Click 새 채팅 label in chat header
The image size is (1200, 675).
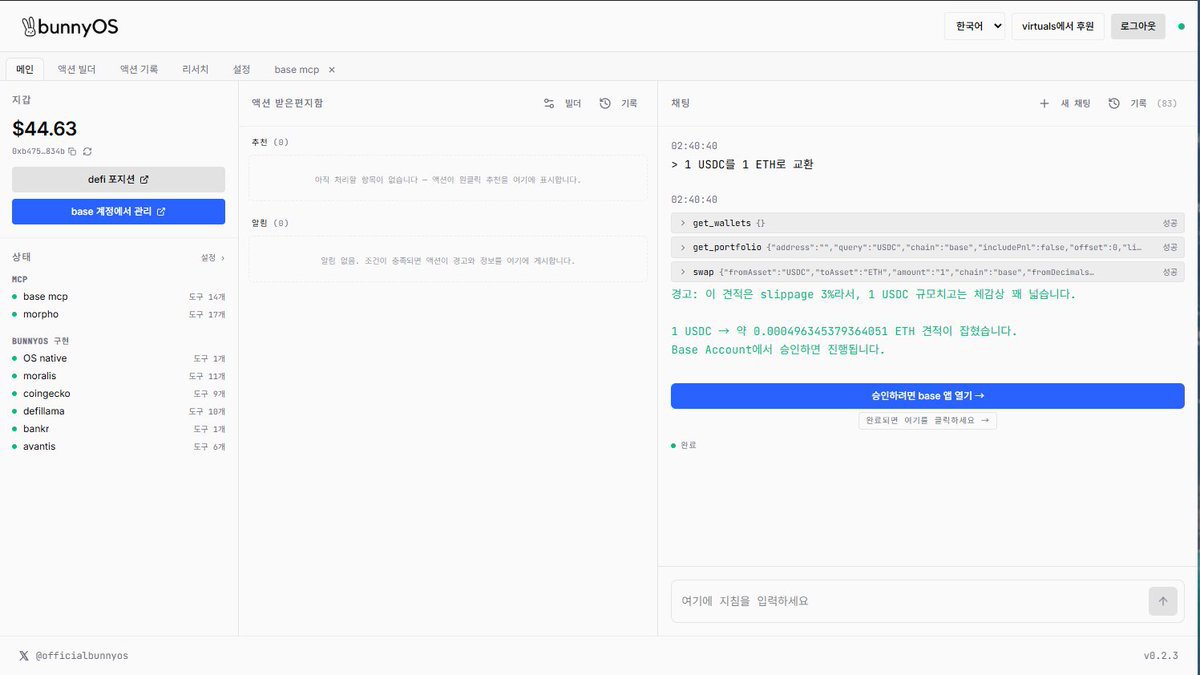pyautogui.click(x=1075, y=103)
